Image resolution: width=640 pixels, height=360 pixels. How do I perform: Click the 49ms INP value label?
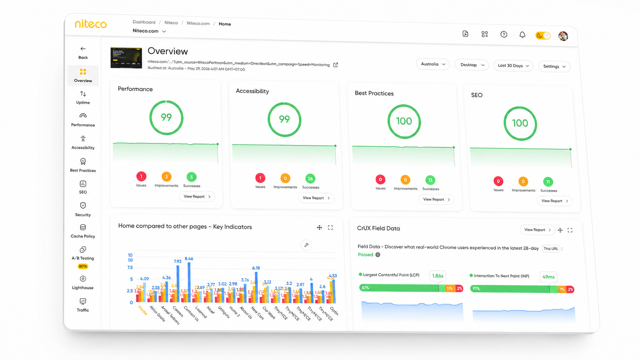click(x=548, y=277)
